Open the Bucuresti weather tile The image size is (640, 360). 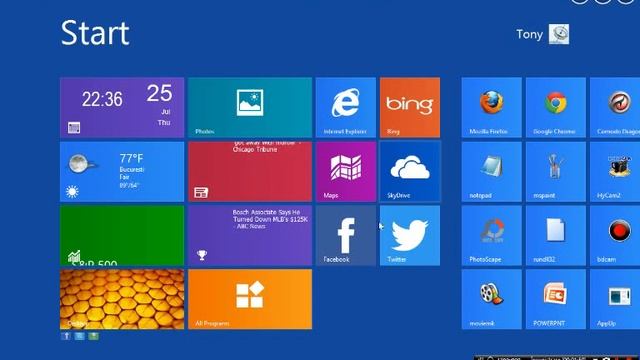click(x=122, y=171)
